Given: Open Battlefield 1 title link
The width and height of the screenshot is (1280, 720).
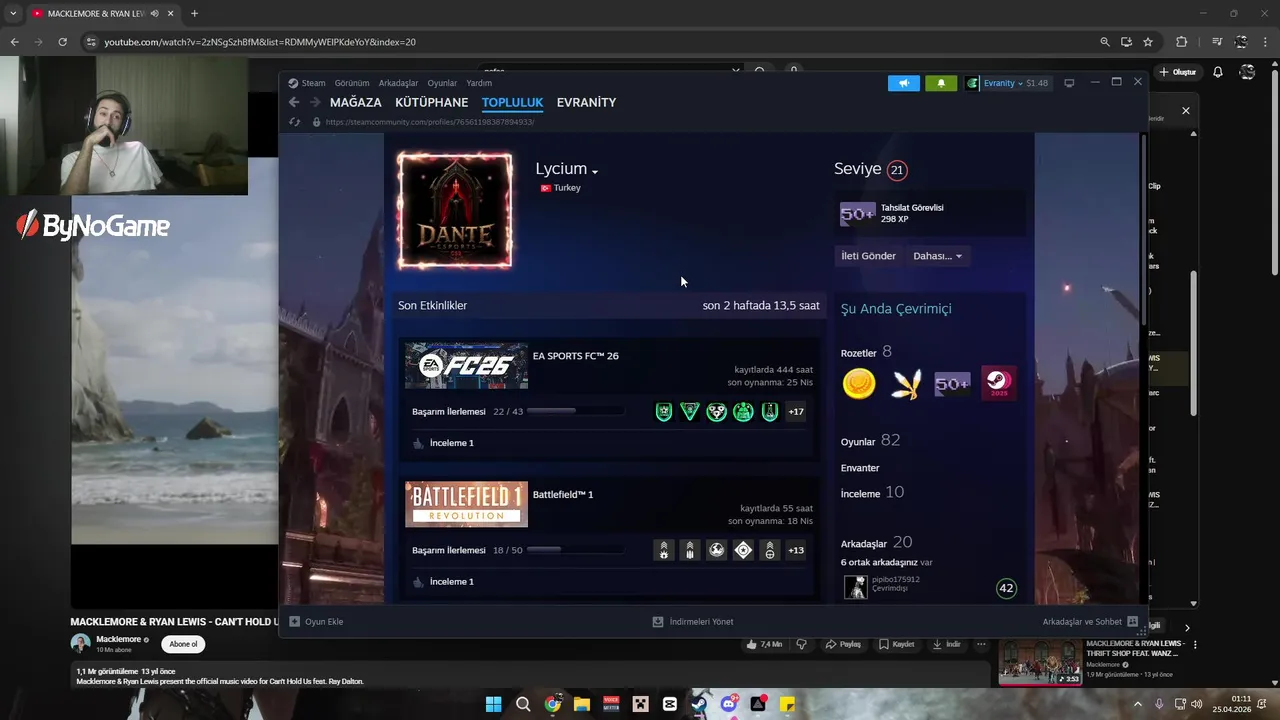Looking at the screenshot, I should (563, 495).
